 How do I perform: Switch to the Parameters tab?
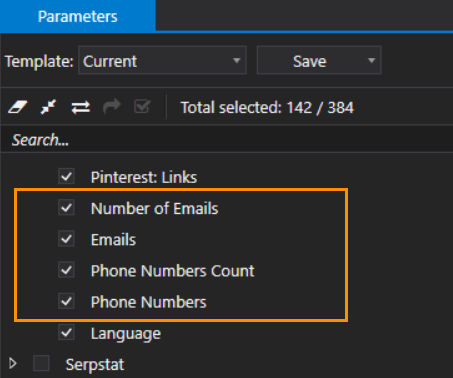78,16
